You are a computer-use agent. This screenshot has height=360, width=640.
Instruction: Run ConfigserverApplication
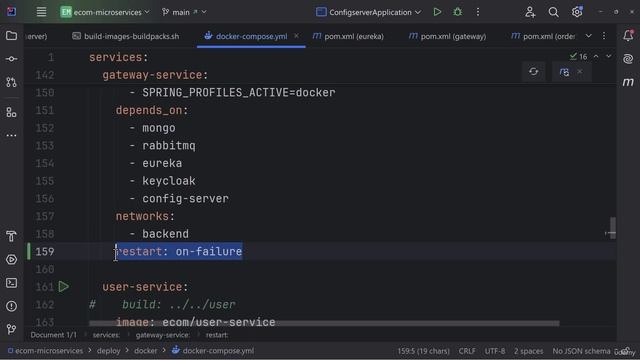click(437, 12)
